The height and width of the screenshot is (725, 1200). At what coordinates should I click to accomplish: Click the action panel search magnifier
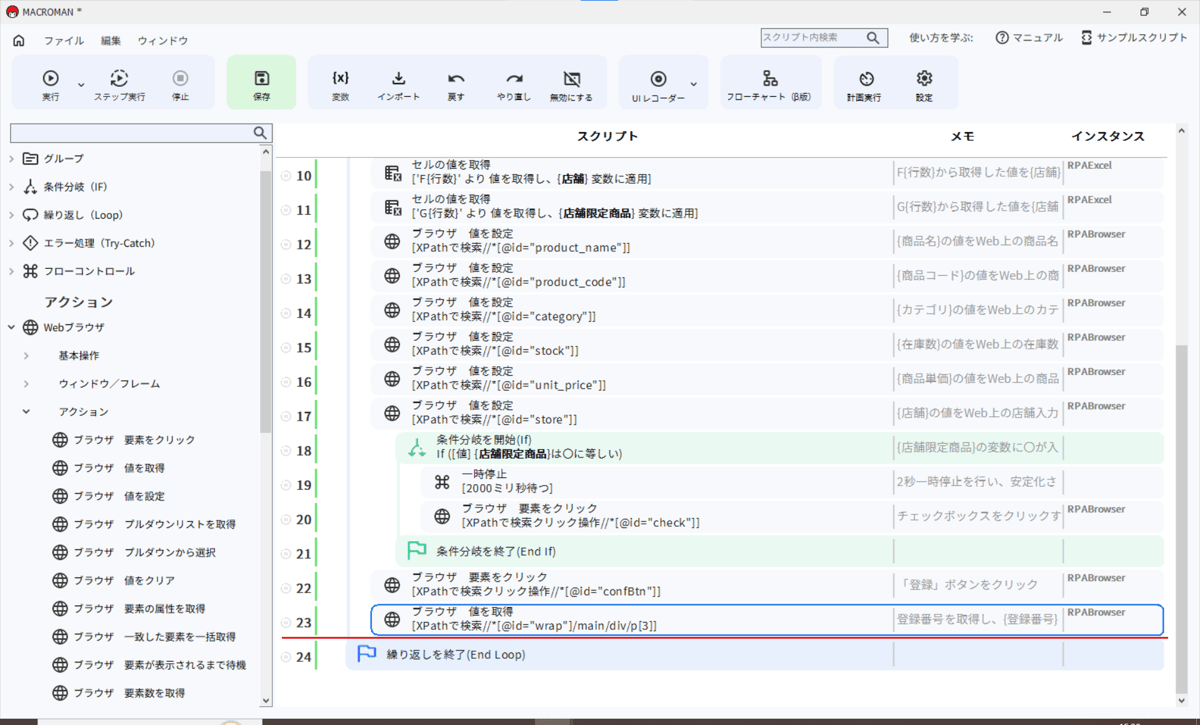(260, 132)
